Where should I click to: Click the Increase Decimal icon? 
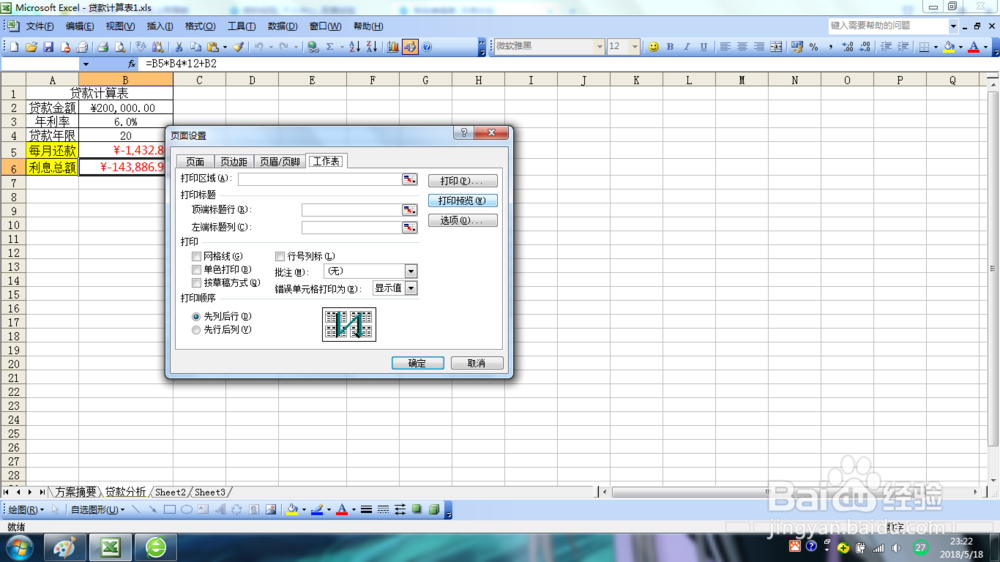848,47
